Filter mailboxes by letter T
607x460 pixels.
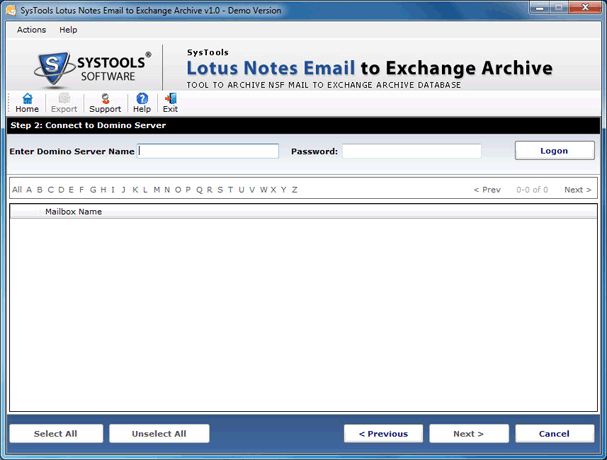[x=230, y=190]
